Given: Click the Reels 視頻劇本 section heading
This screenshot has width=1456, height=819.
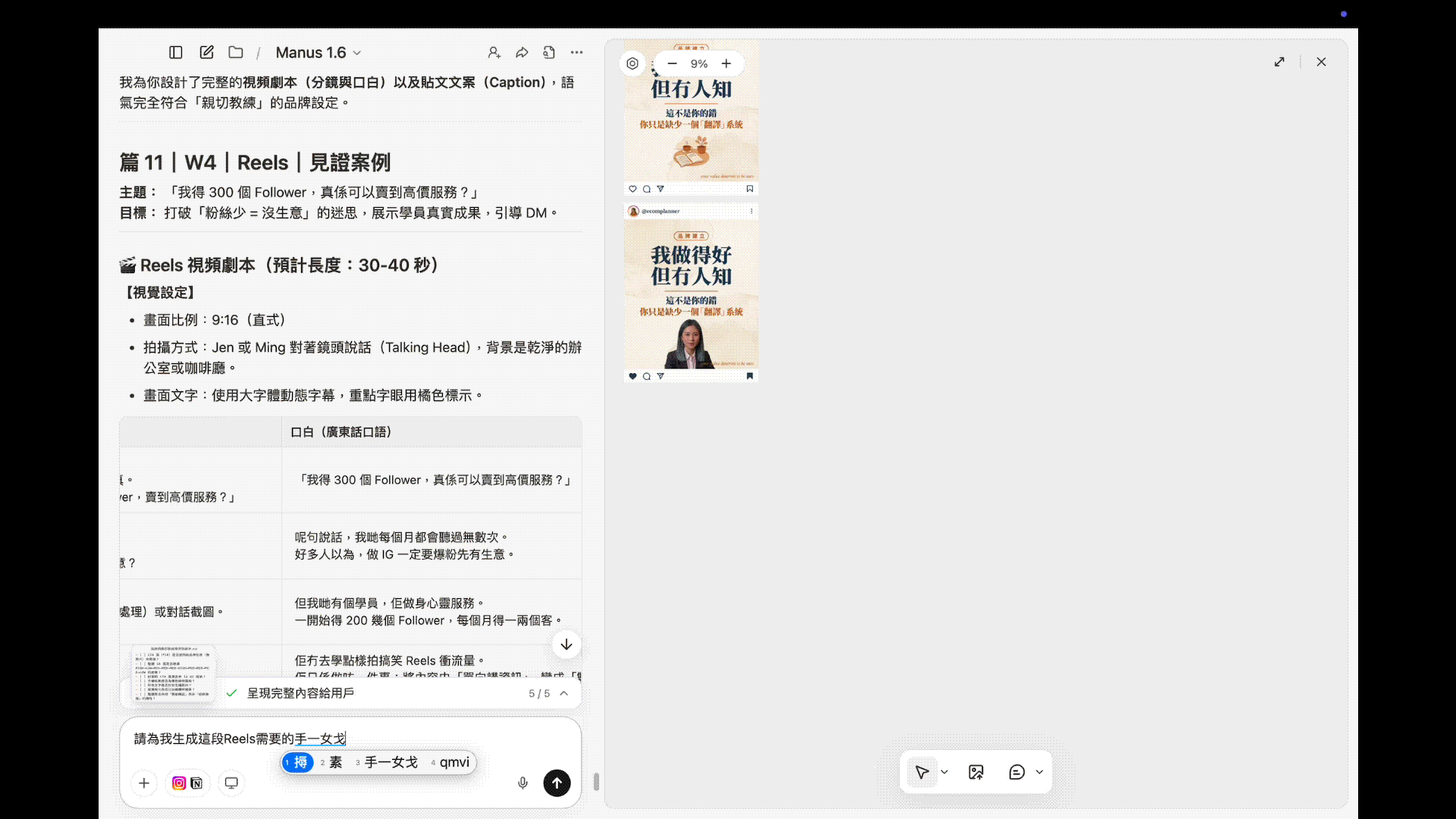Looking at the screenshot, I should (x=279, y=265).
